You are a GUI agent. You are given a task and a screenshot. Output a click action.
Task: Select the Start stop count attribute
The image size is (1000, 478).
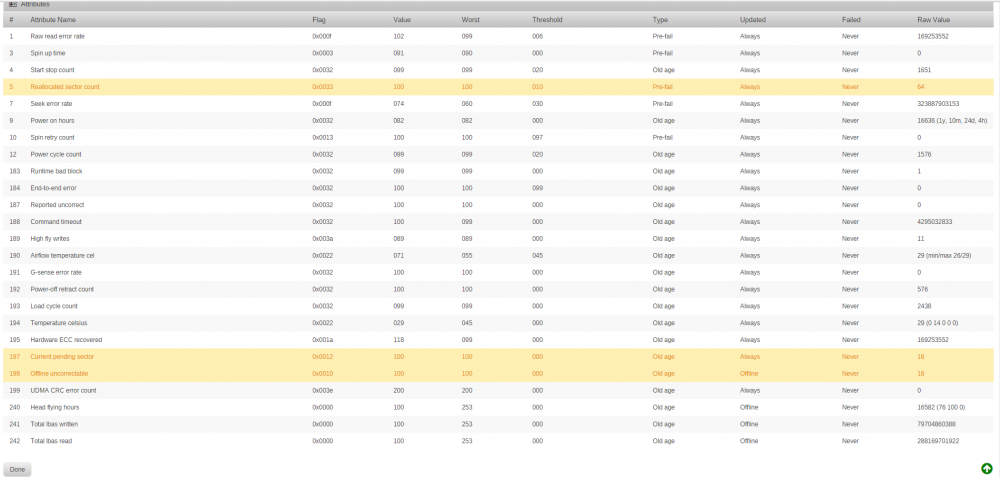[x=53, y=70]
